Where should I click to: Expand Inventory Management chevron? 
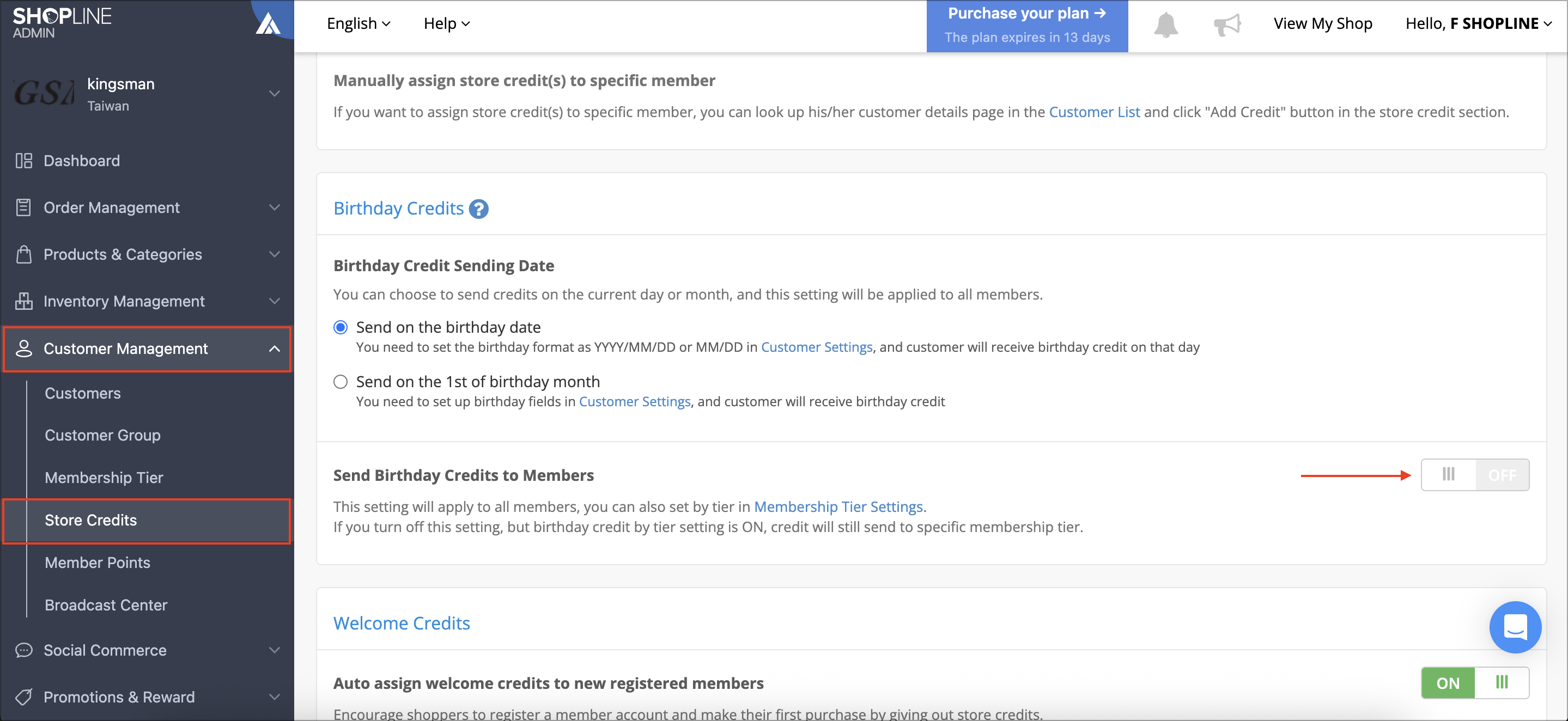coord(275,301)
